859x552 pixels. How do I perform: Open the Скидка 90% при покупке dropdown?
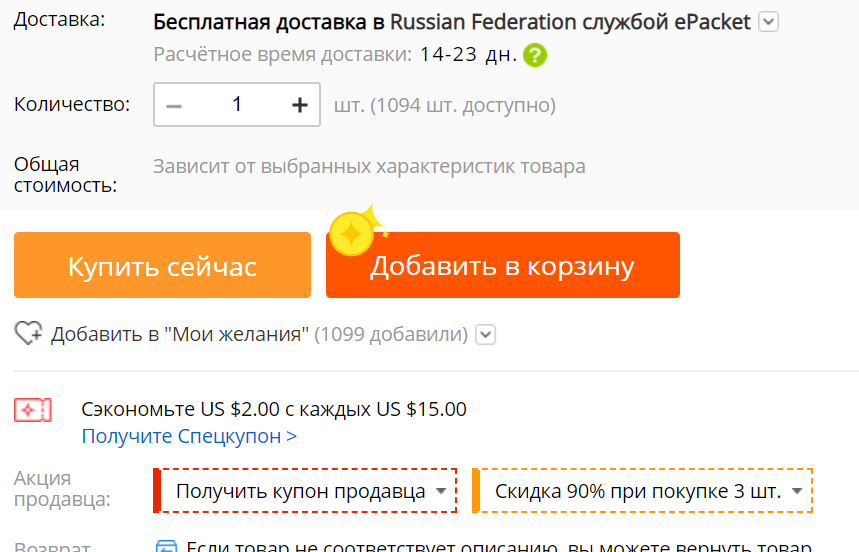click(x=643, y=491)
